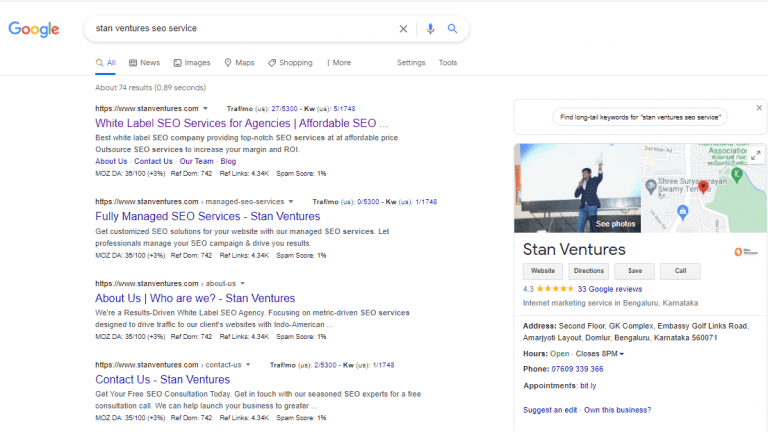Click the Save button
The height and width of the screenshot is (432, 768).
635,271
